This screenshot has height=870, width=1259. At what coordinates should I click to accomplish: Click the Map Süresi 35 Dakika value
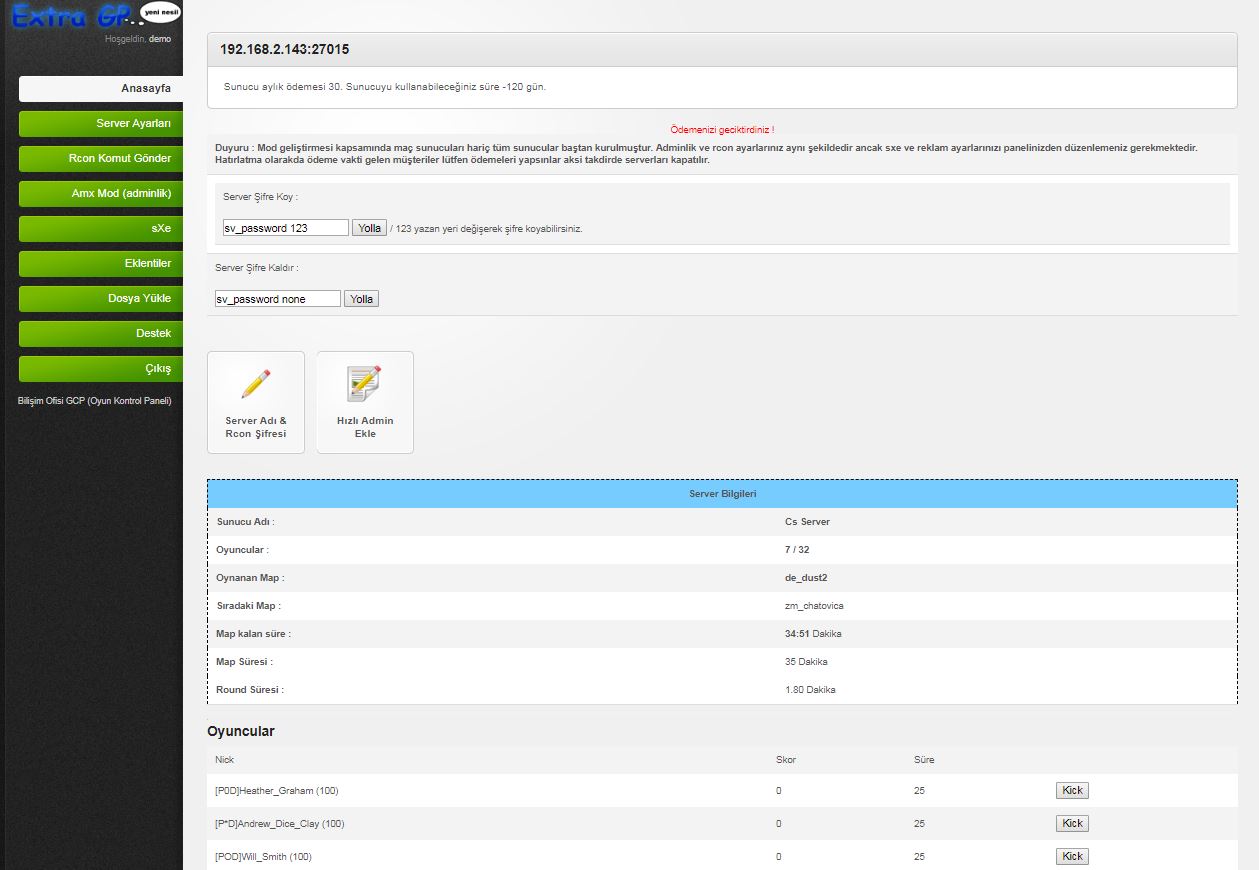point(806,662)
